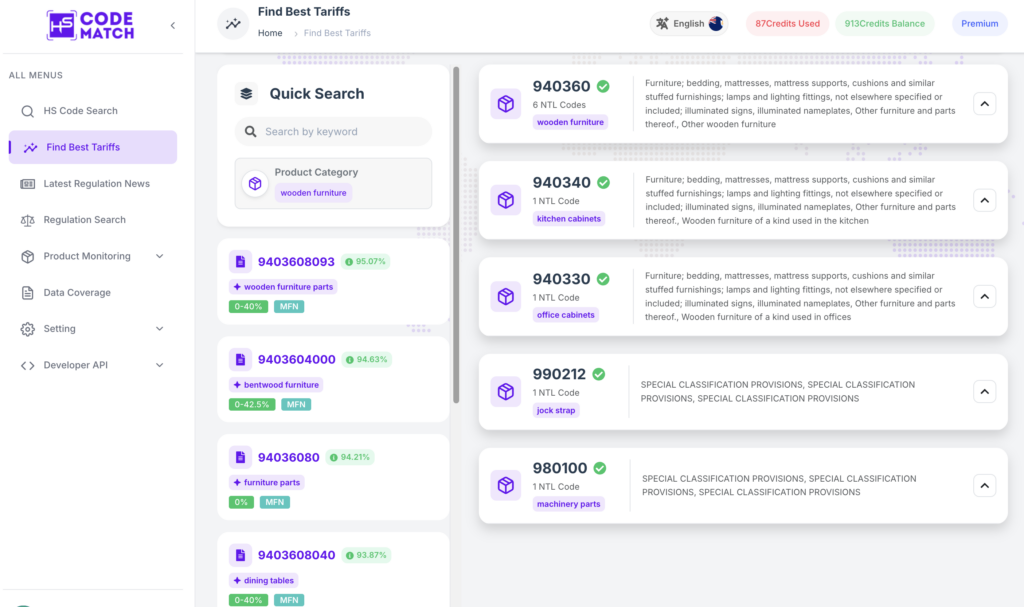
Task: Click the HS Code Match logo
Action: pyautogui.click(x=90, y=25)
